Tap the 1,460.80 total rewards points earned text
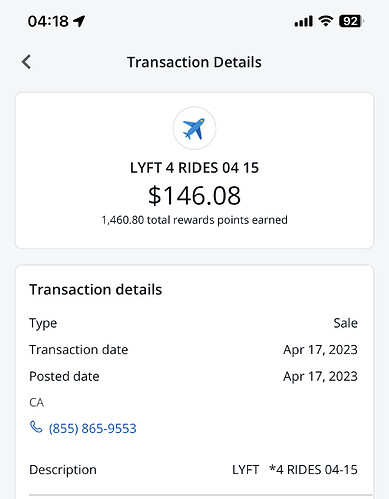 [194, 220]
